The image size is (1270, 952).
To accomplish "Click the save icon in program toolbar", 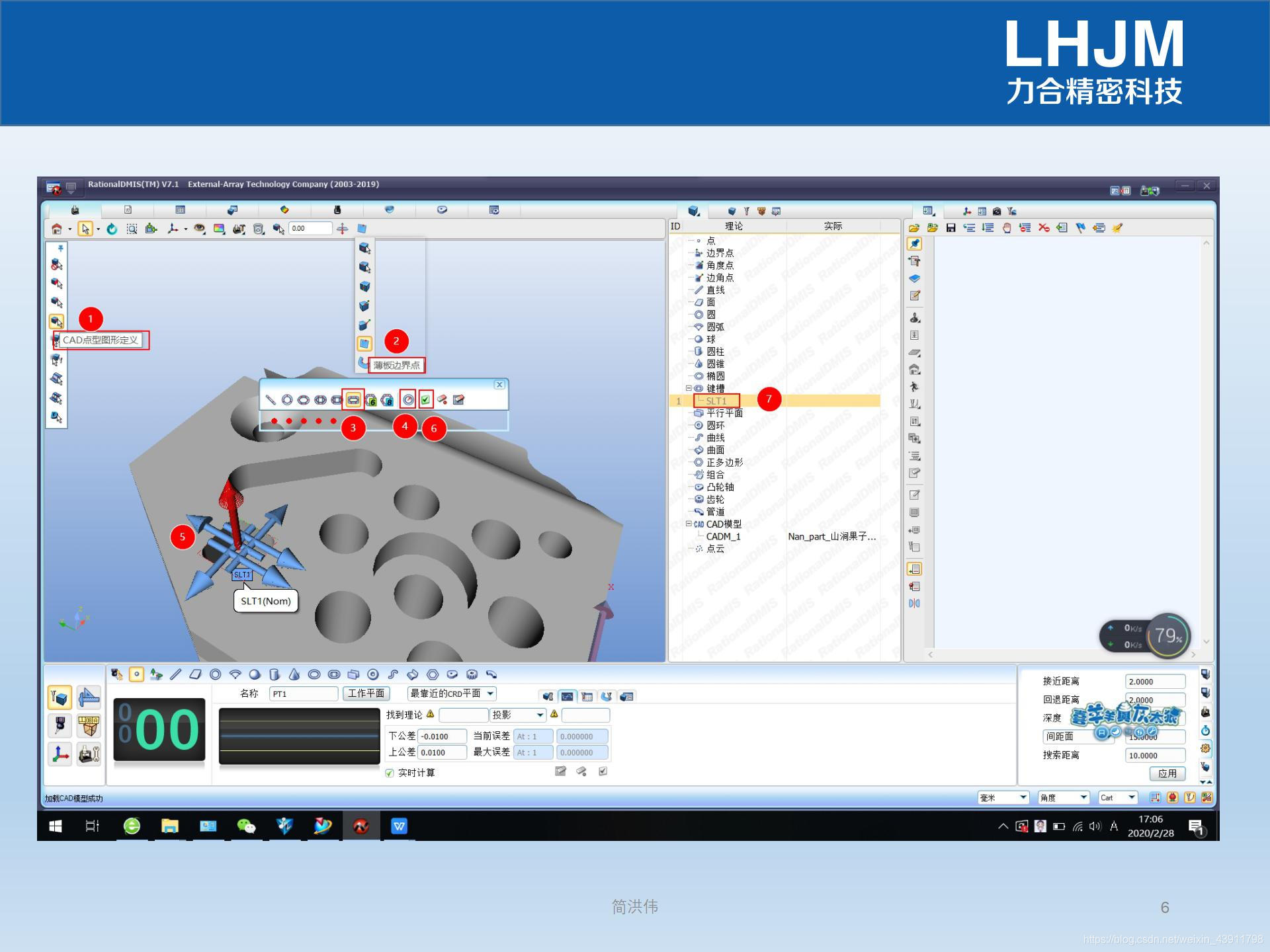I will tap(951, 228).
